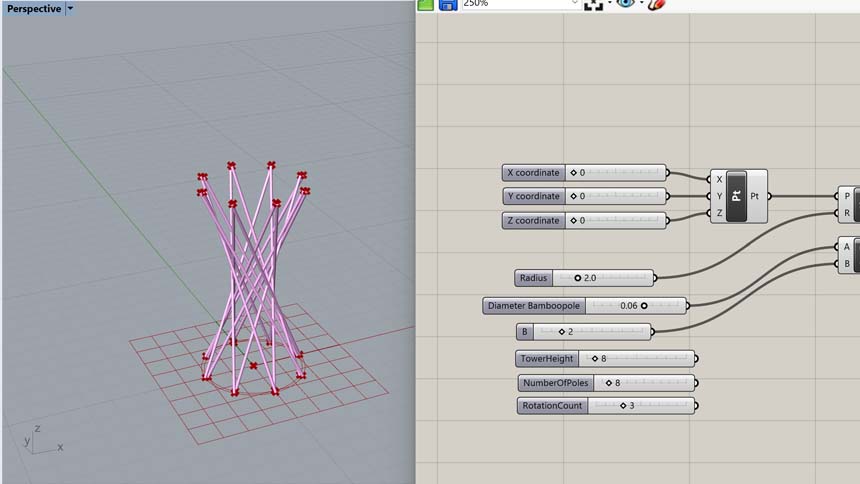Select the Construct Point Pt component
This screenshot has width=860, height=484.
point(737,196)
